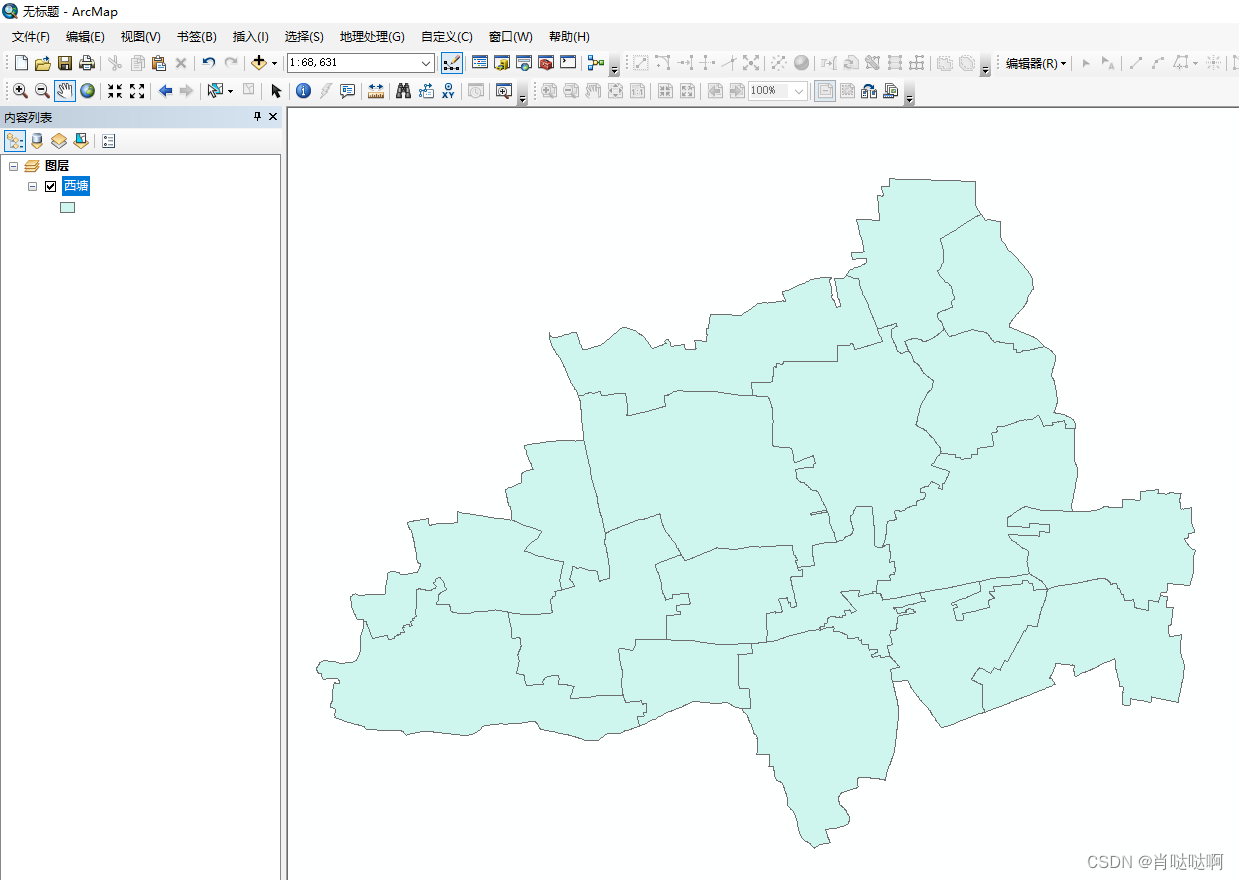Select the 西塘 layer name

click(x=76, y=186)
